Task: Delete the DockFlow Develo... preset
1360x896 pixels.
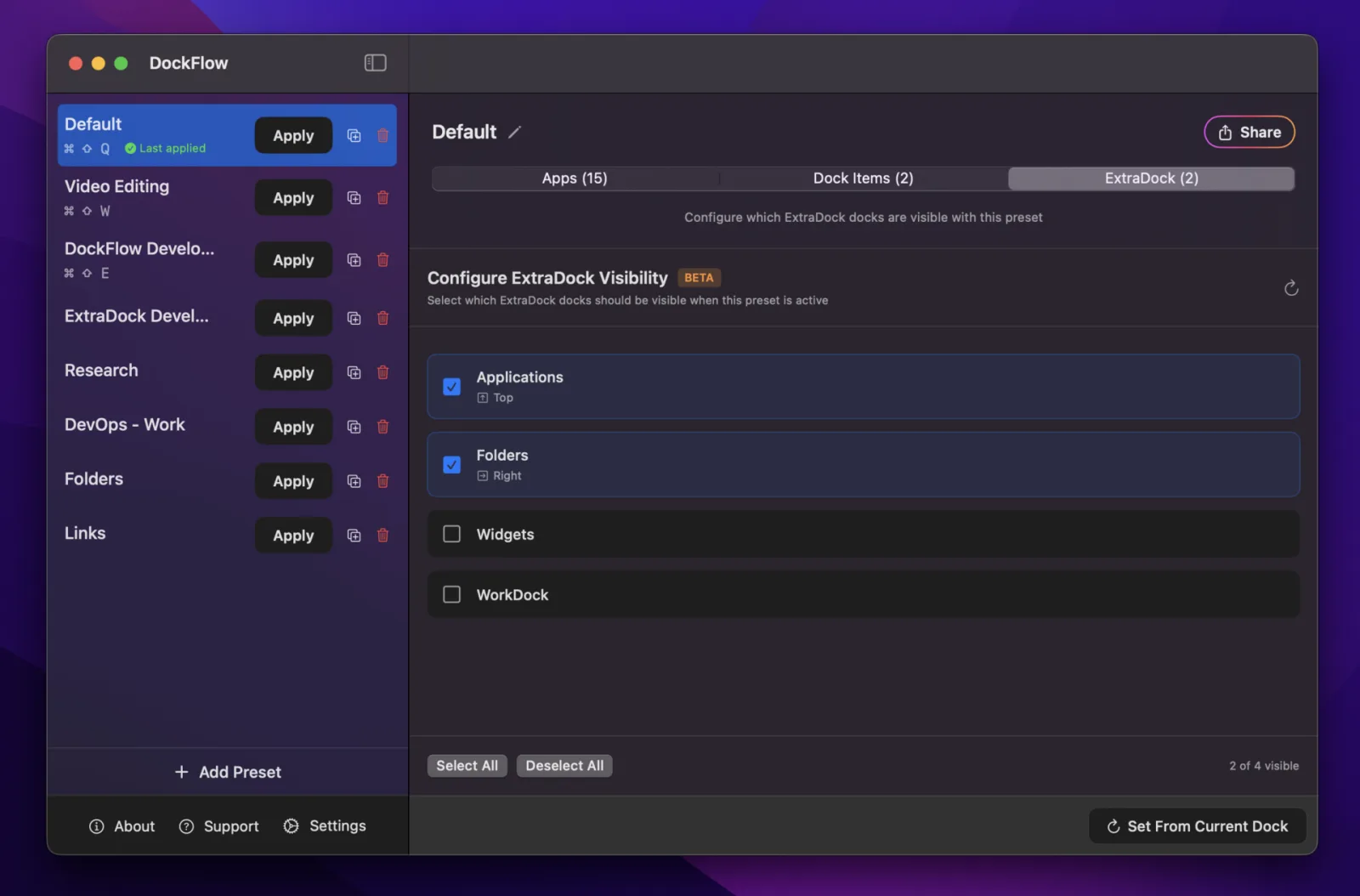Action: coord(382,259)
